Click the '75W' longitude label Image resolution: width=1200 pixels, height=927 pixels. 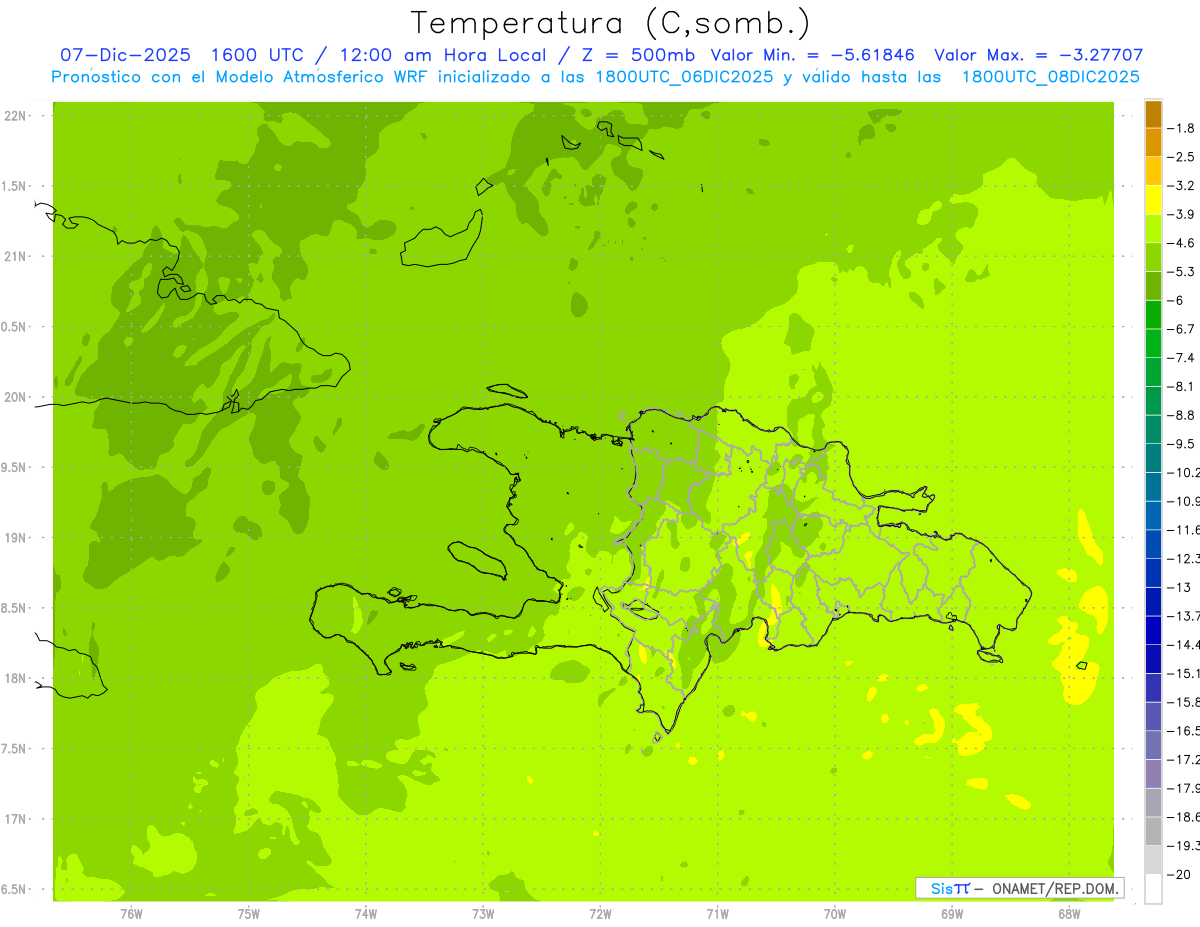tap(248, 914)
